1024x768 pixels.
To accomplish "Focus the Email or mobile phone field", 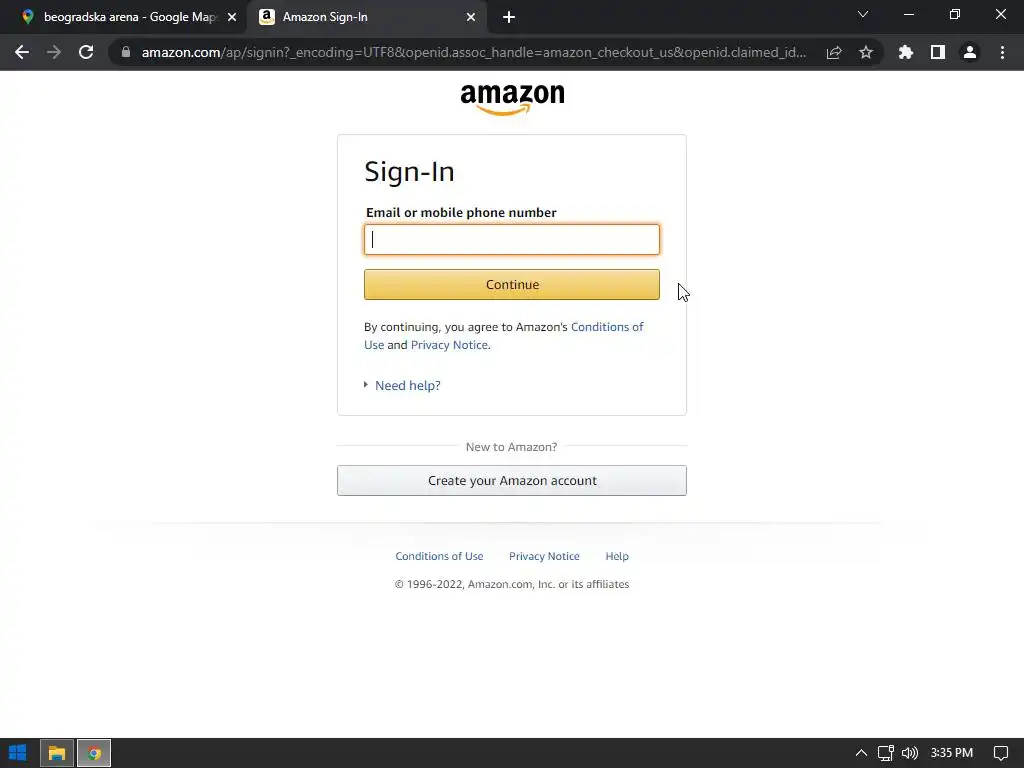I will coord(512,240).
